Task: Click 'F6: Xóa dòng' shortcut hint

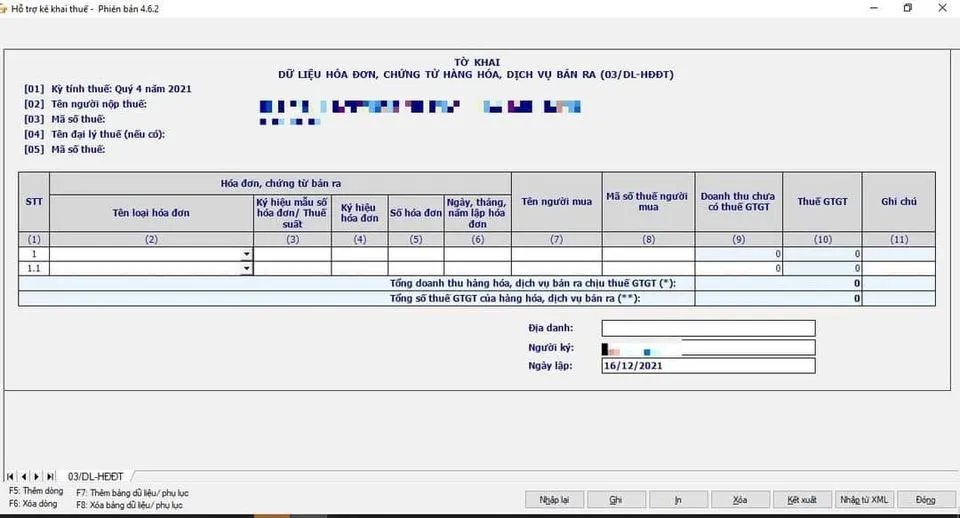Action: click(33, 504)
